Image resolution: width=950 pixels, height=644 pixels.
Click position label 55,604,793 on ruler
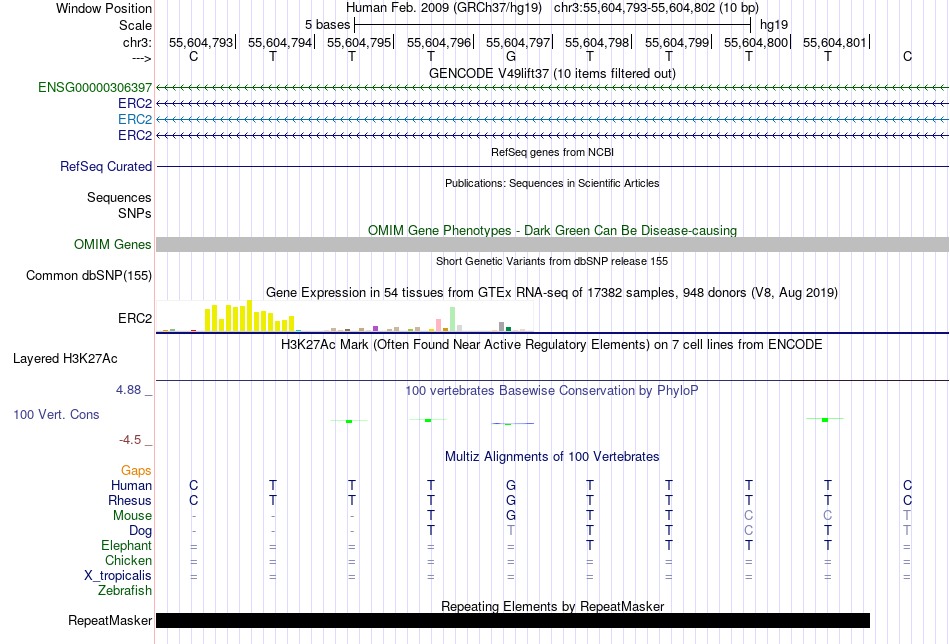201,42
